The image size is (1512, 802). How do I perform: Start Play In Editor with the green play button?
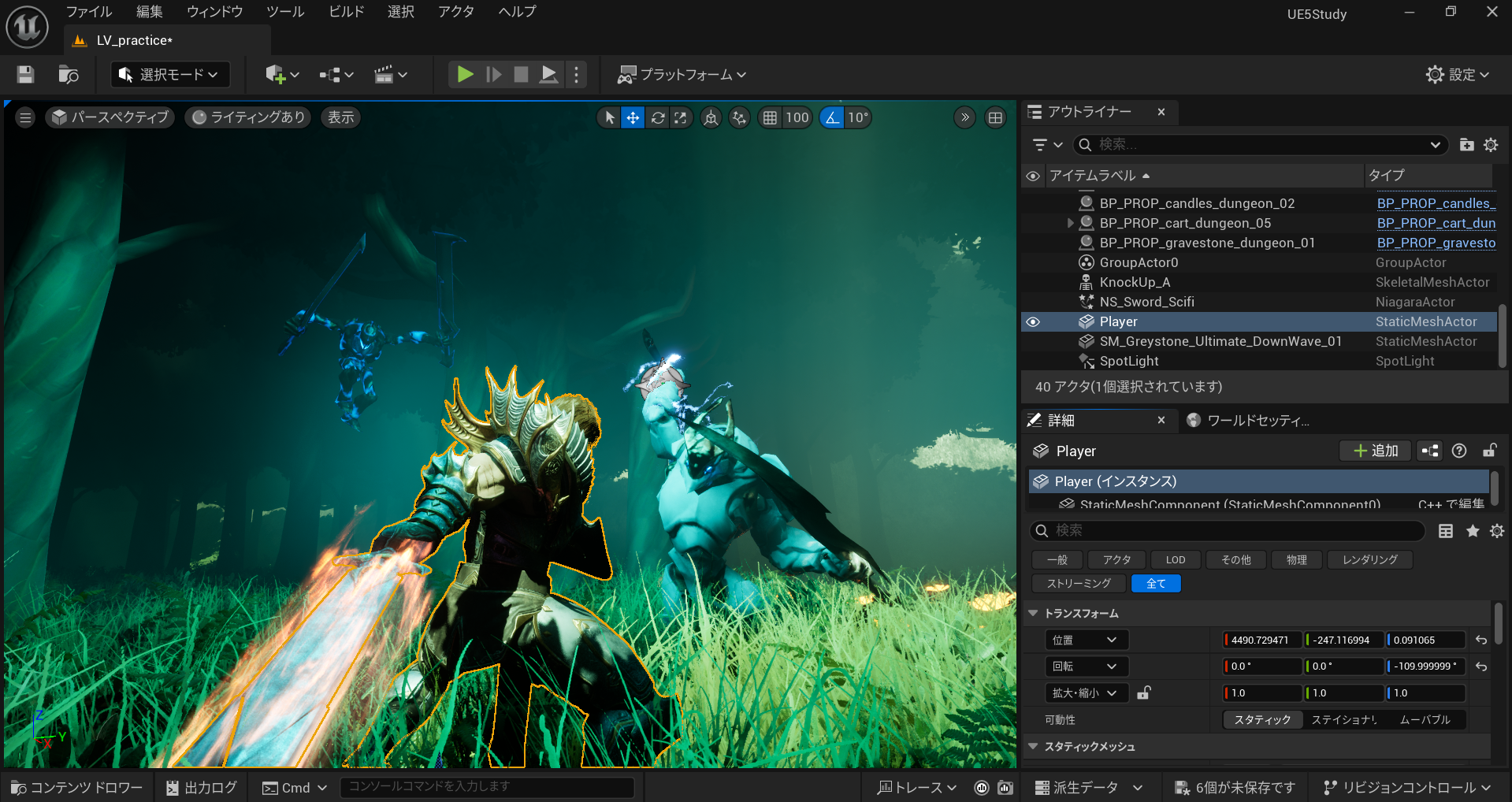click(466, 74)
